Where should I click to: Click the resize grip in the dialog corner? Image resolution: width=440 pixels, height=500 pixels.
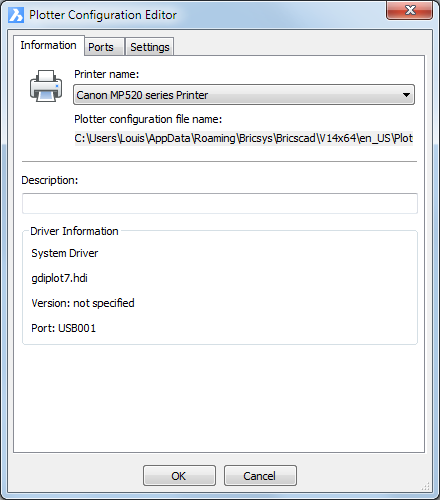[x=426, y=486]
